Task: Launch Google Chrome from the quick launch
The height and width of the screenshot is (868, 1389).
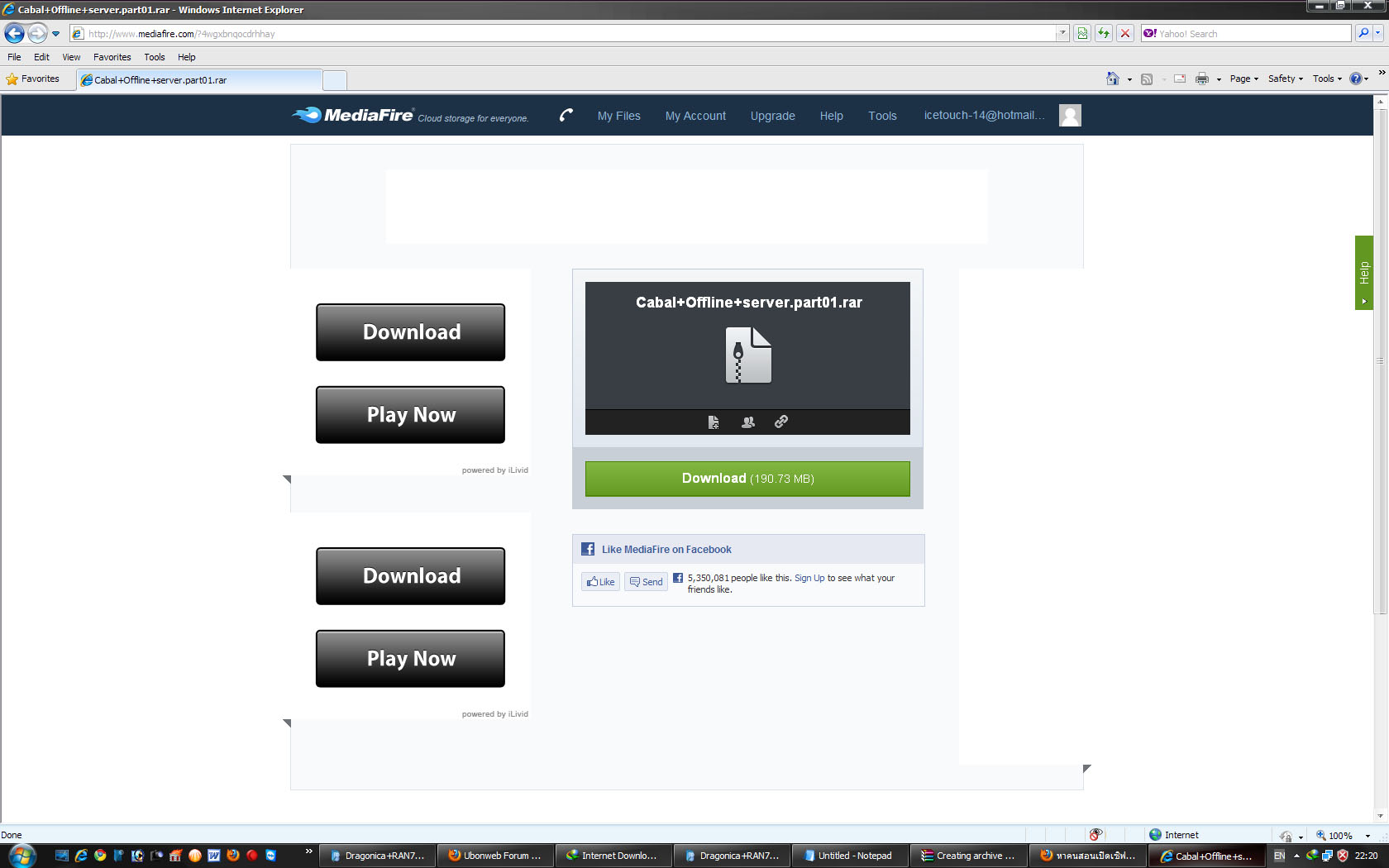Action: pyautogui.click(x=100, y=856)
